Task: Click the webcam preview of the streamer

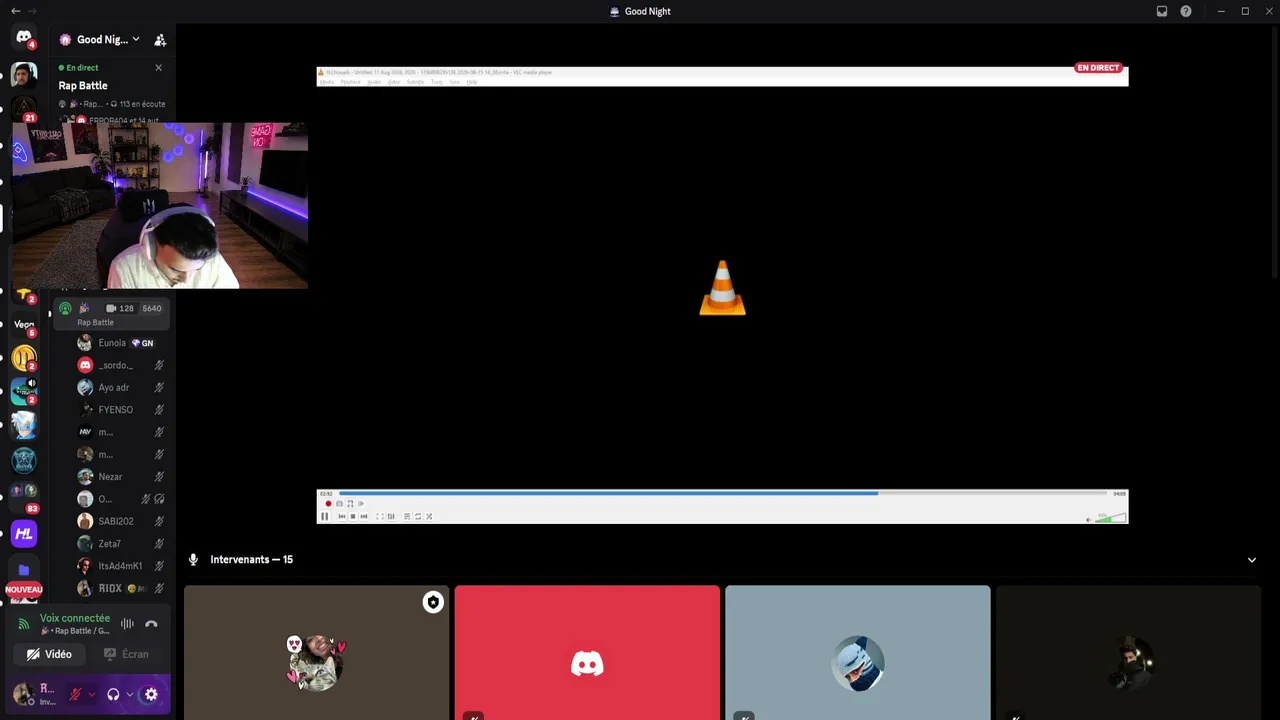Action: coord(160,206)
